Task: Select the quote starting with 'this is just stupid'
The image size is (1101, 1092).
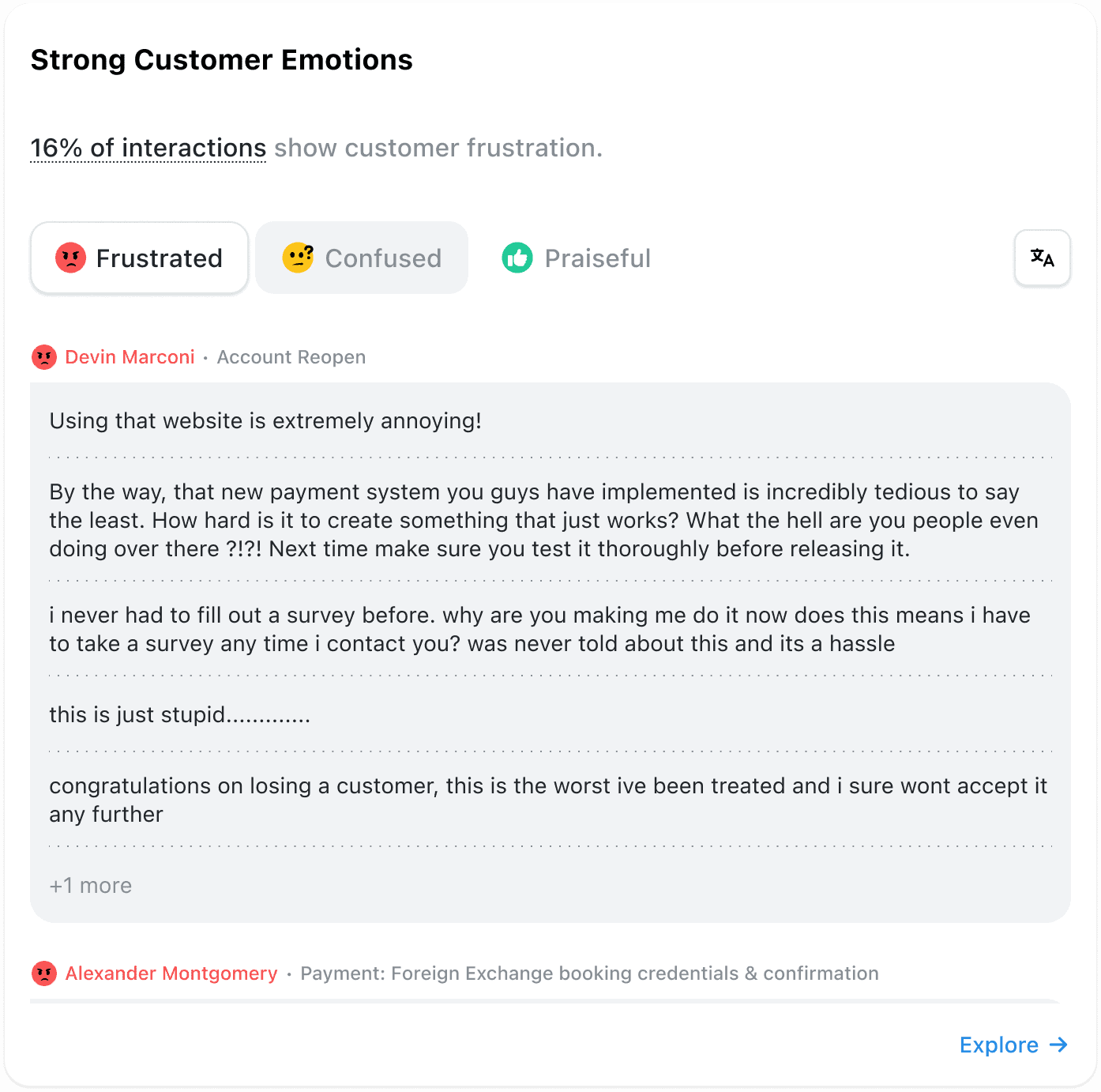Action: coord(179,714)
